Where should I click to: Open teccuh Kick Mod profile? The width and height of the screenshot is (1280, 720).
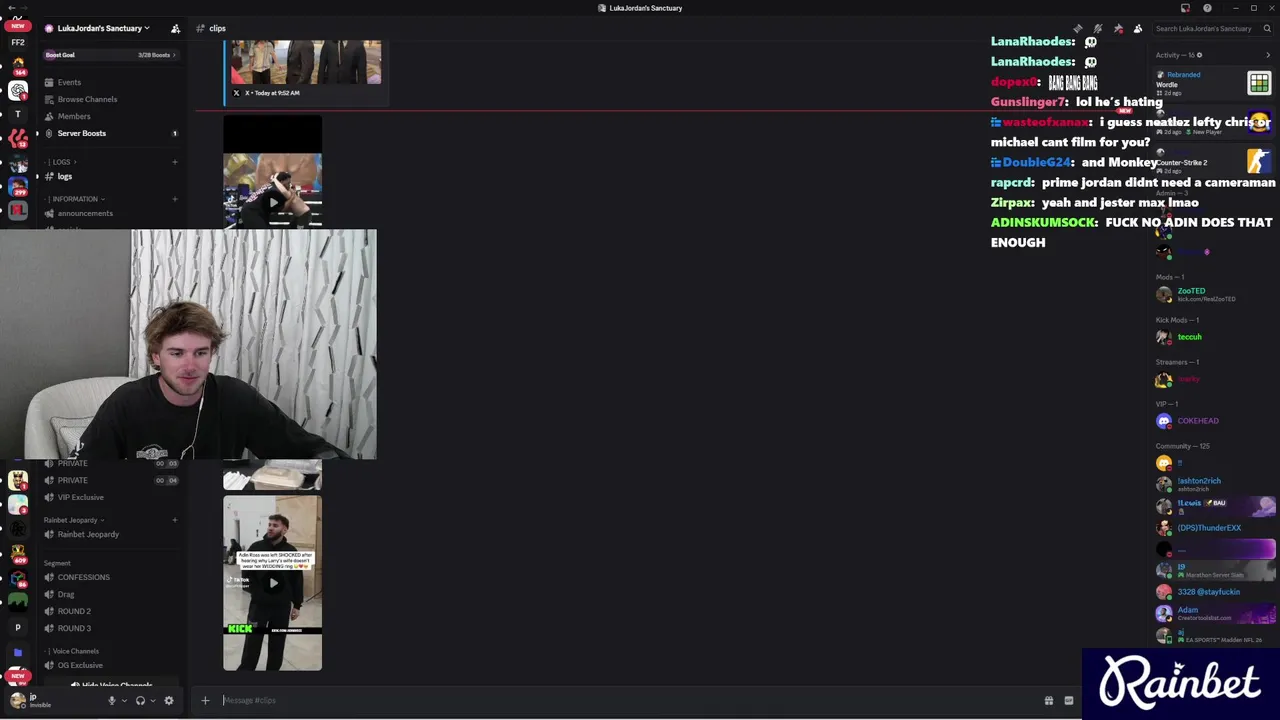tap(1213, 337)
